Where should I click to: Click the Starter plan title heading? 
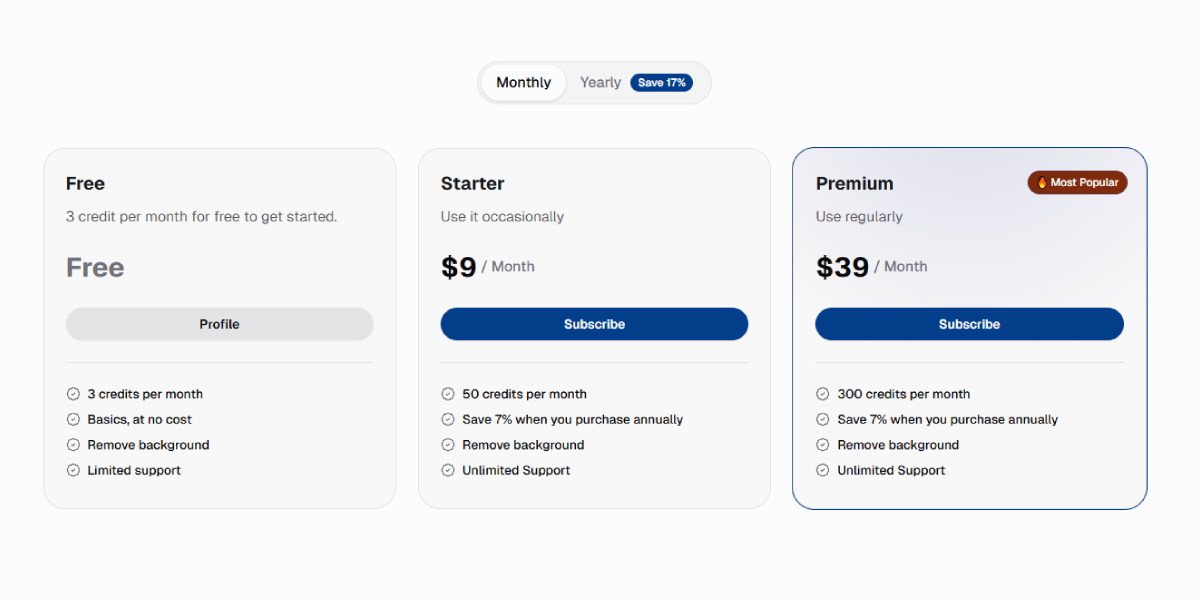pyautogui.click(x=472, y=184)
